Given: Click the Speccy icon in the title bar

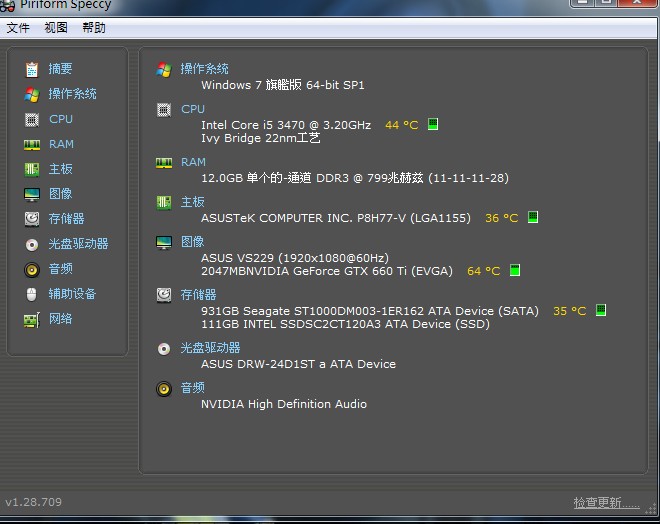Looking at the screenshot, I should point(8,6).
